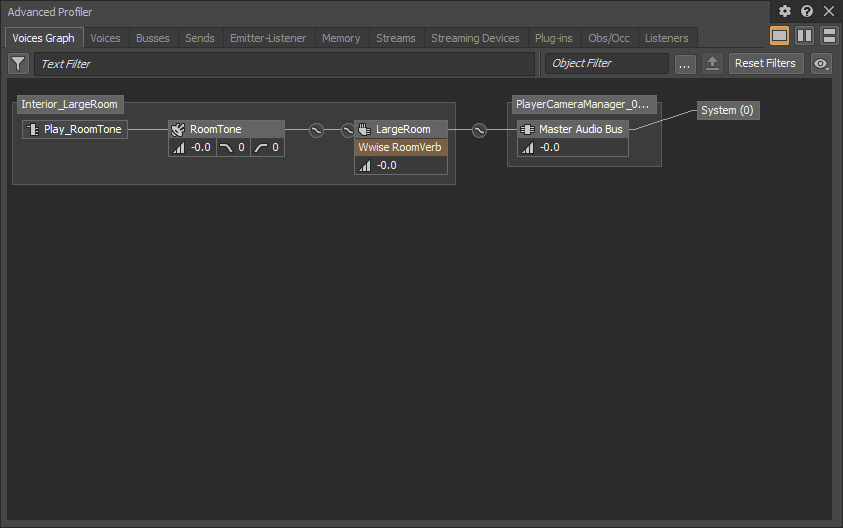Open the Plug-ins tab
Image resolution: width=843 pixels, height=528 pixels.
point(554,38)
